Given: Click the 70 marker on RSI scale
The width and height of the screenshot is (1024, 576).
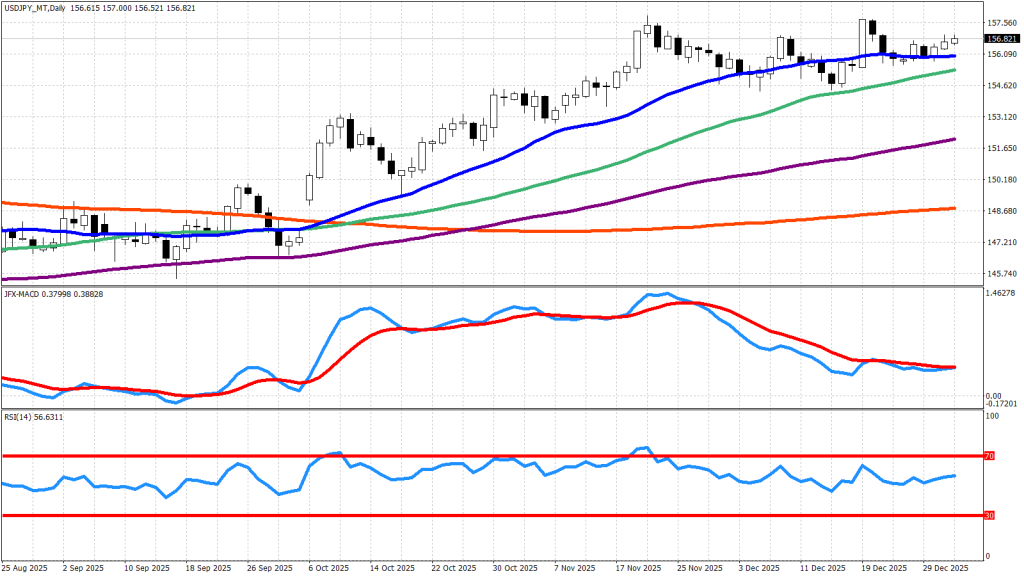Looking at the screenshot, I should 990,456.
